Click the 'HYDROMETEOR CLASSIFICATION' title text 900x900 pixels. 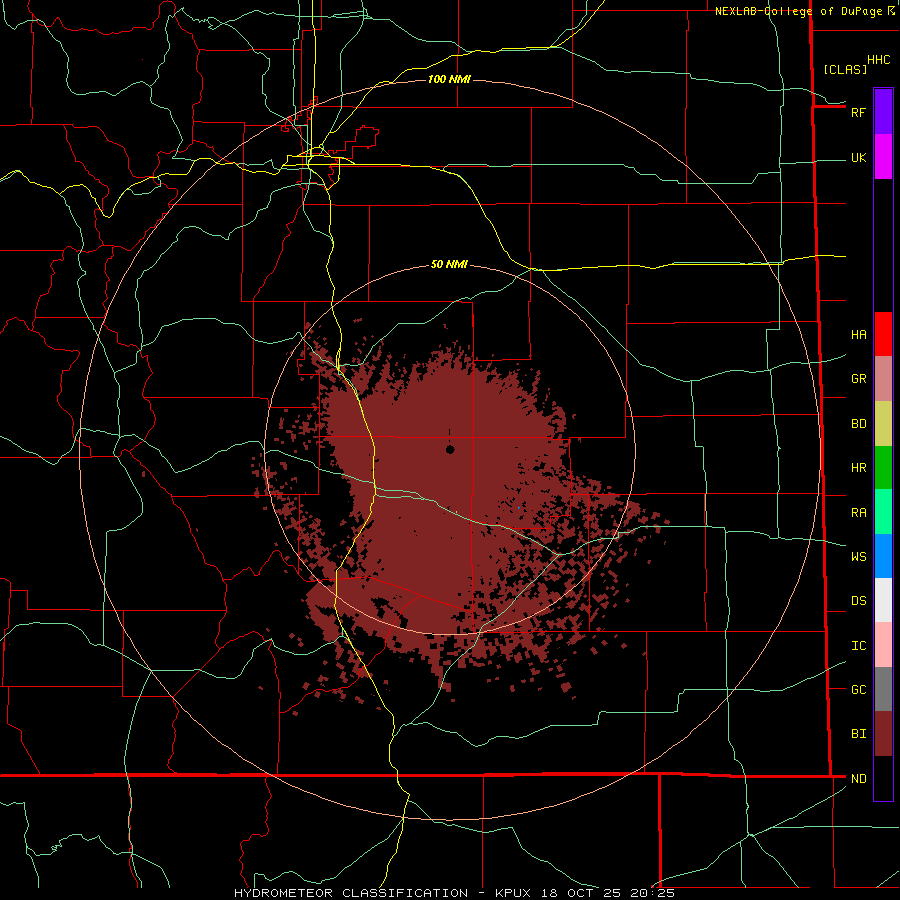pyautogui.click(x=351, y=893)
